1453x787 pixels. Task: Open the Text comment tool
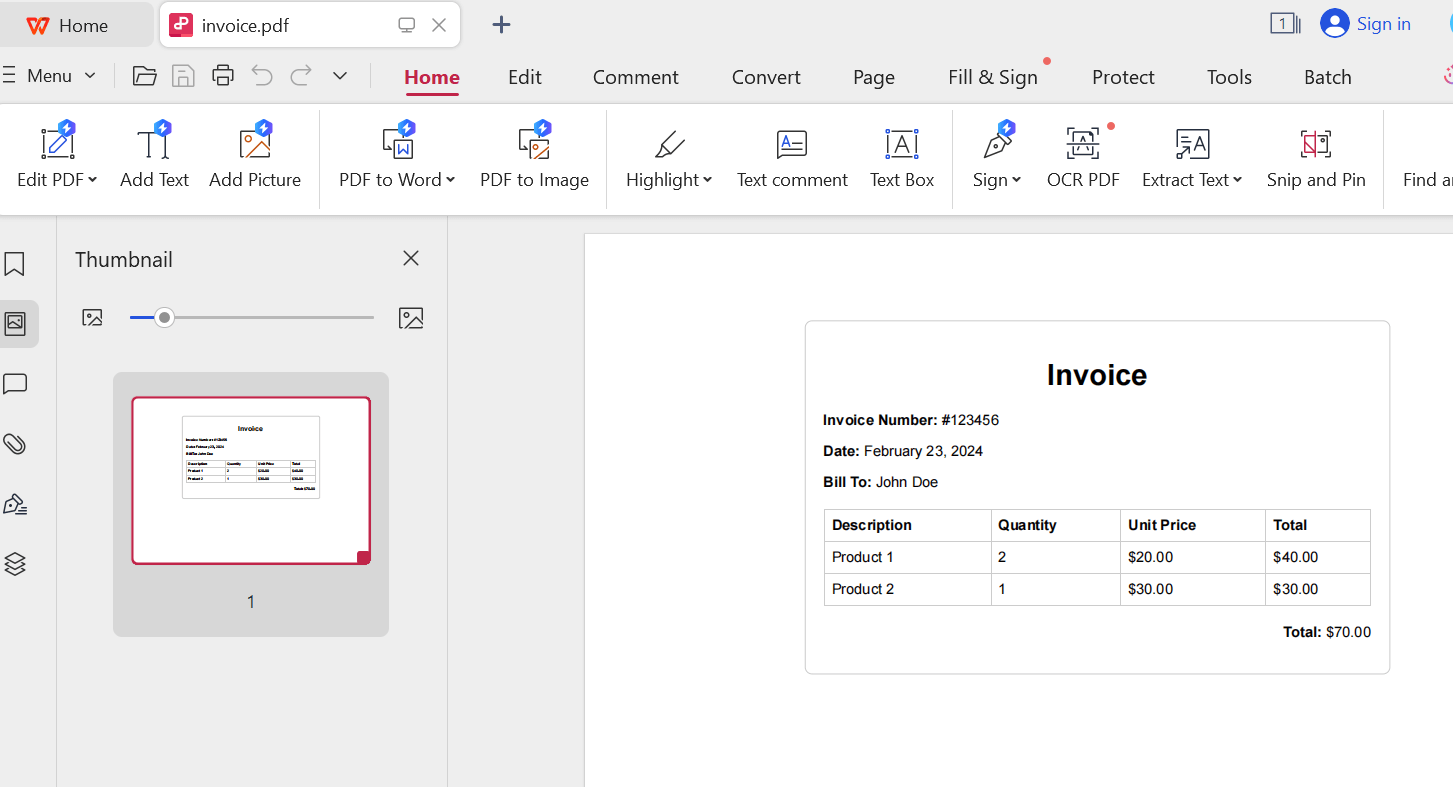point(792,144)
